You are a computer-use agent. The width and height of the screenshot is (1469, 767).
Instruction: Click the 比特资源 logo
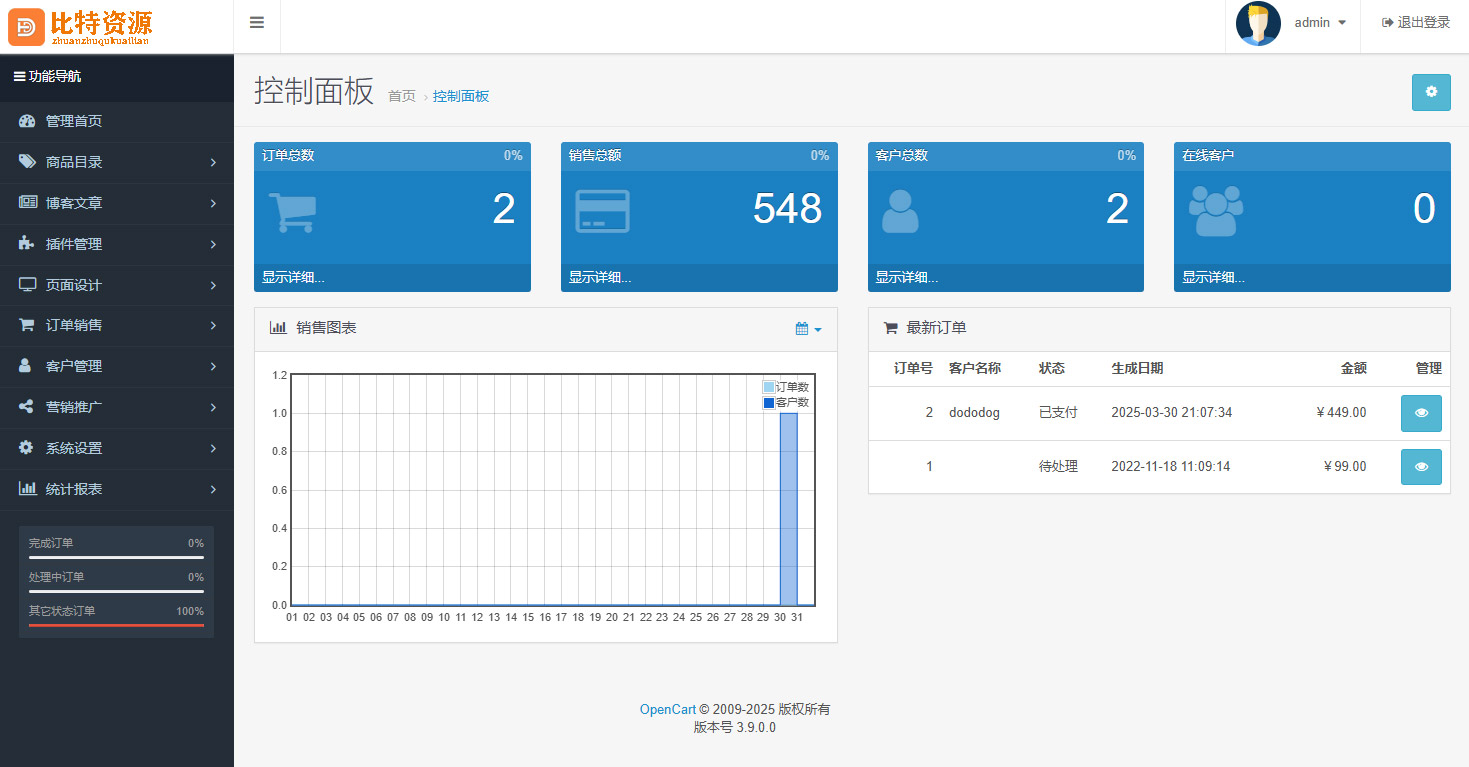[81, 26]
